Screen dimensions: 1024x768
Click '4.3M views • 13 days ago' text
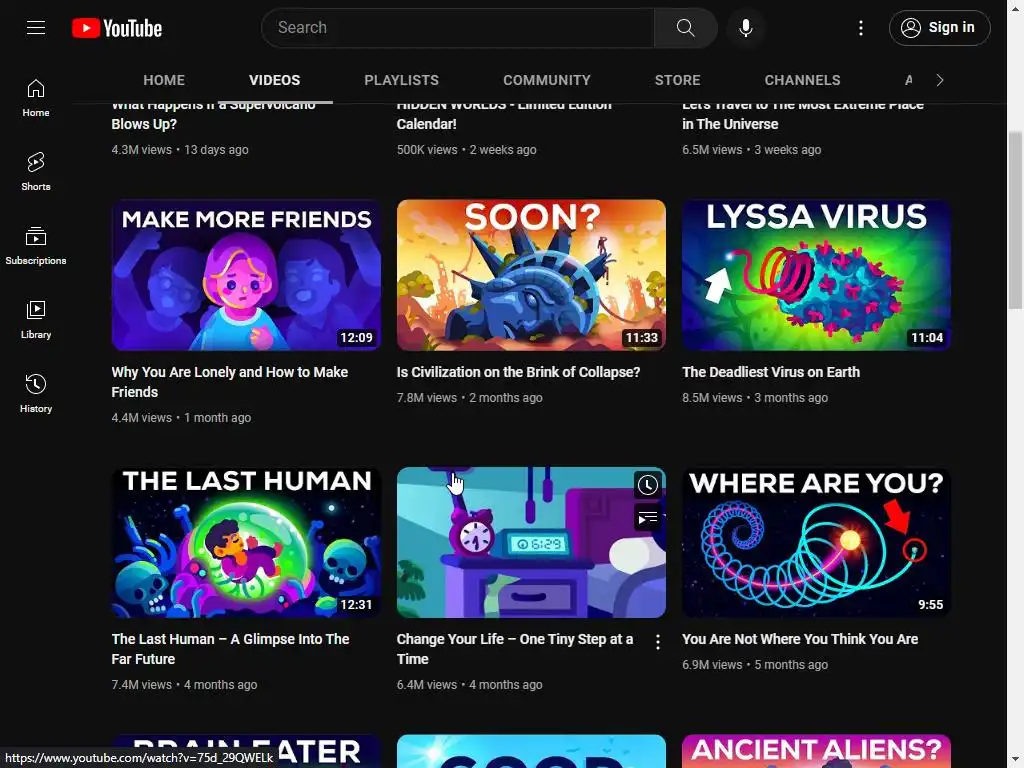[180, 150]
